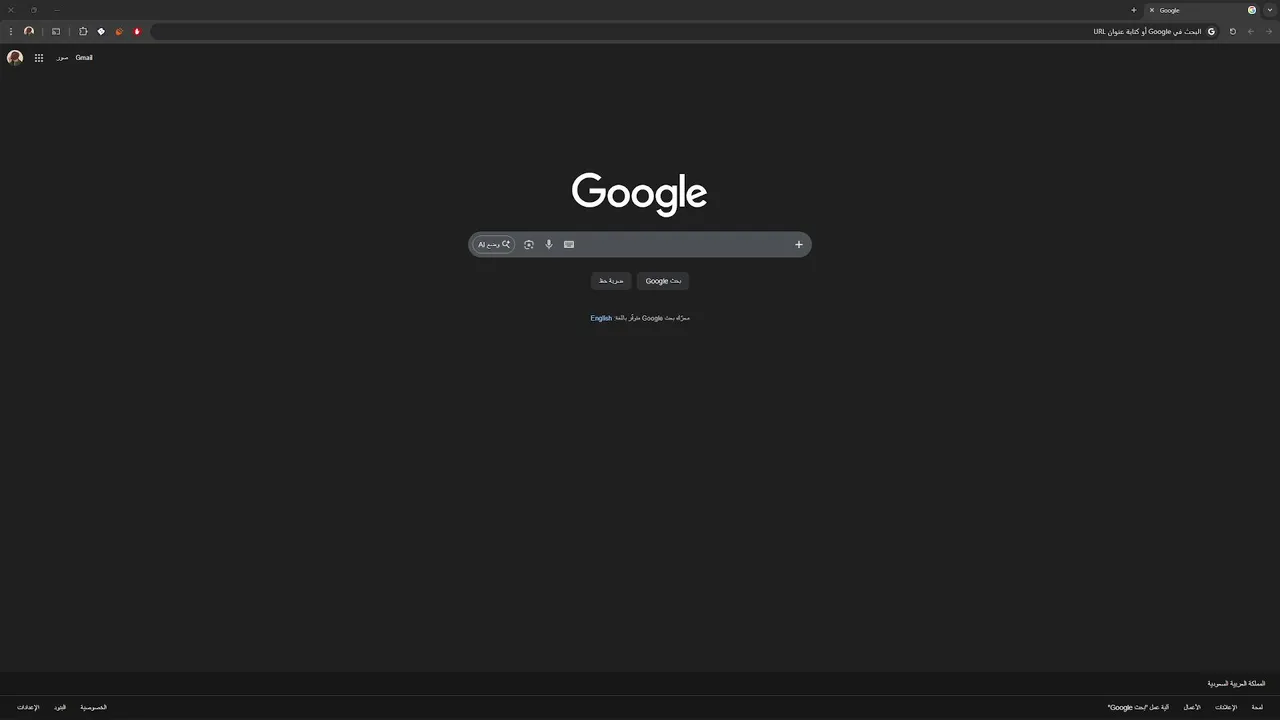Open the Gmail link

click(84, 58)
